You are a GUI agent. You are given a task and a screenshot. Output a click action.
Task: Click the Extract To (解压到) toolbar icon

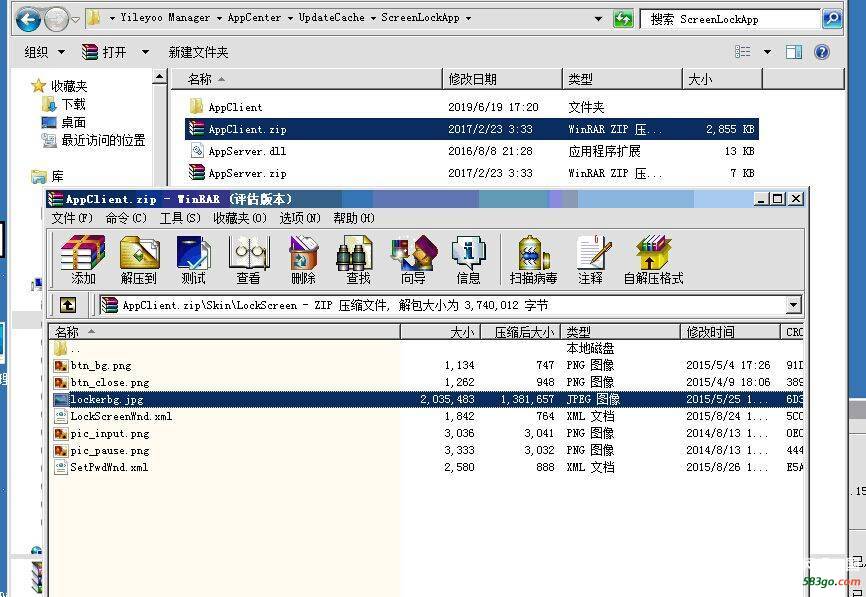139,259
